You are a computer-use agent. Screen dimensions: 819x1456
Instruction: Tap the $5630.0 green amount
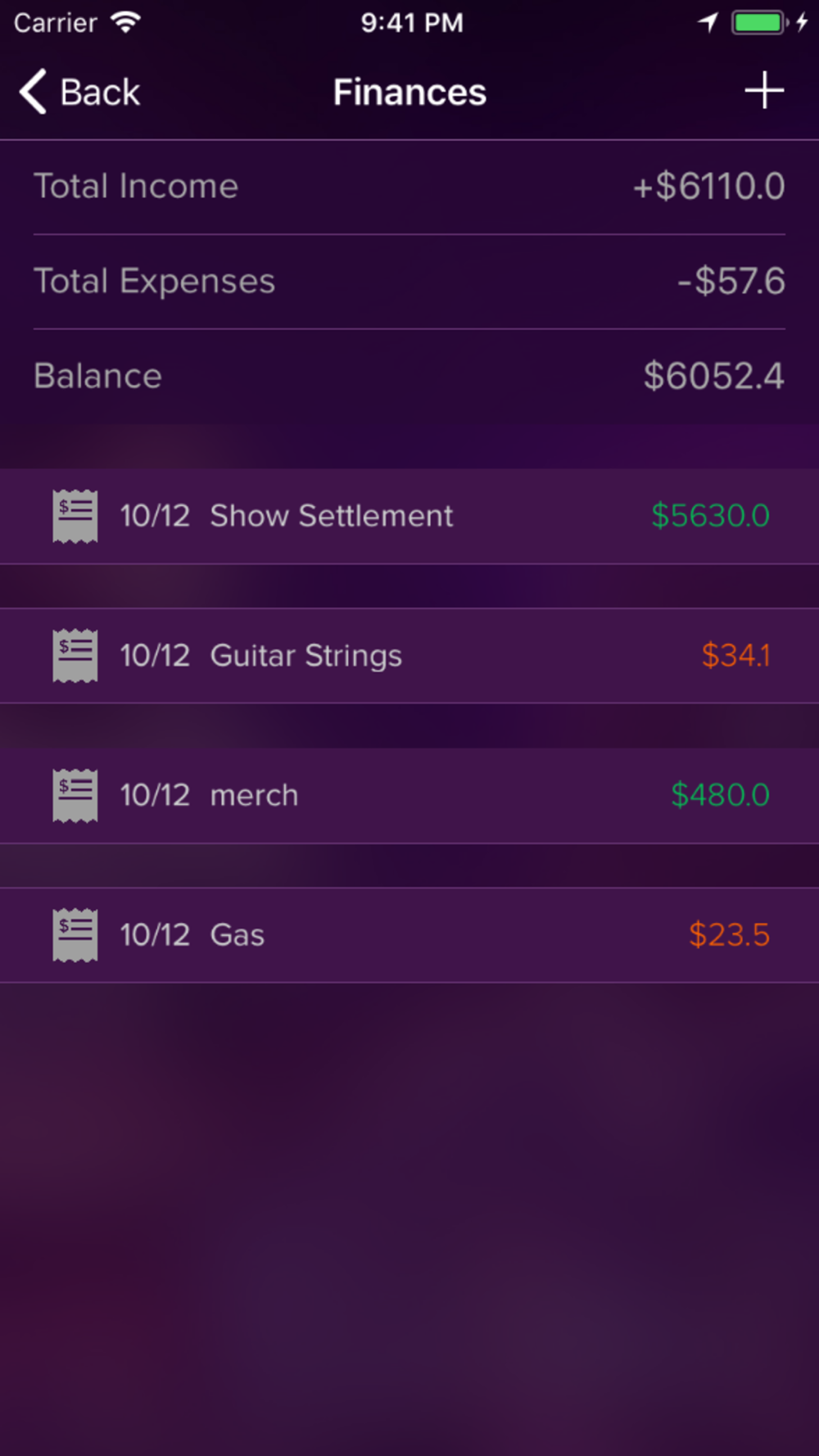[x=710, y=516]
